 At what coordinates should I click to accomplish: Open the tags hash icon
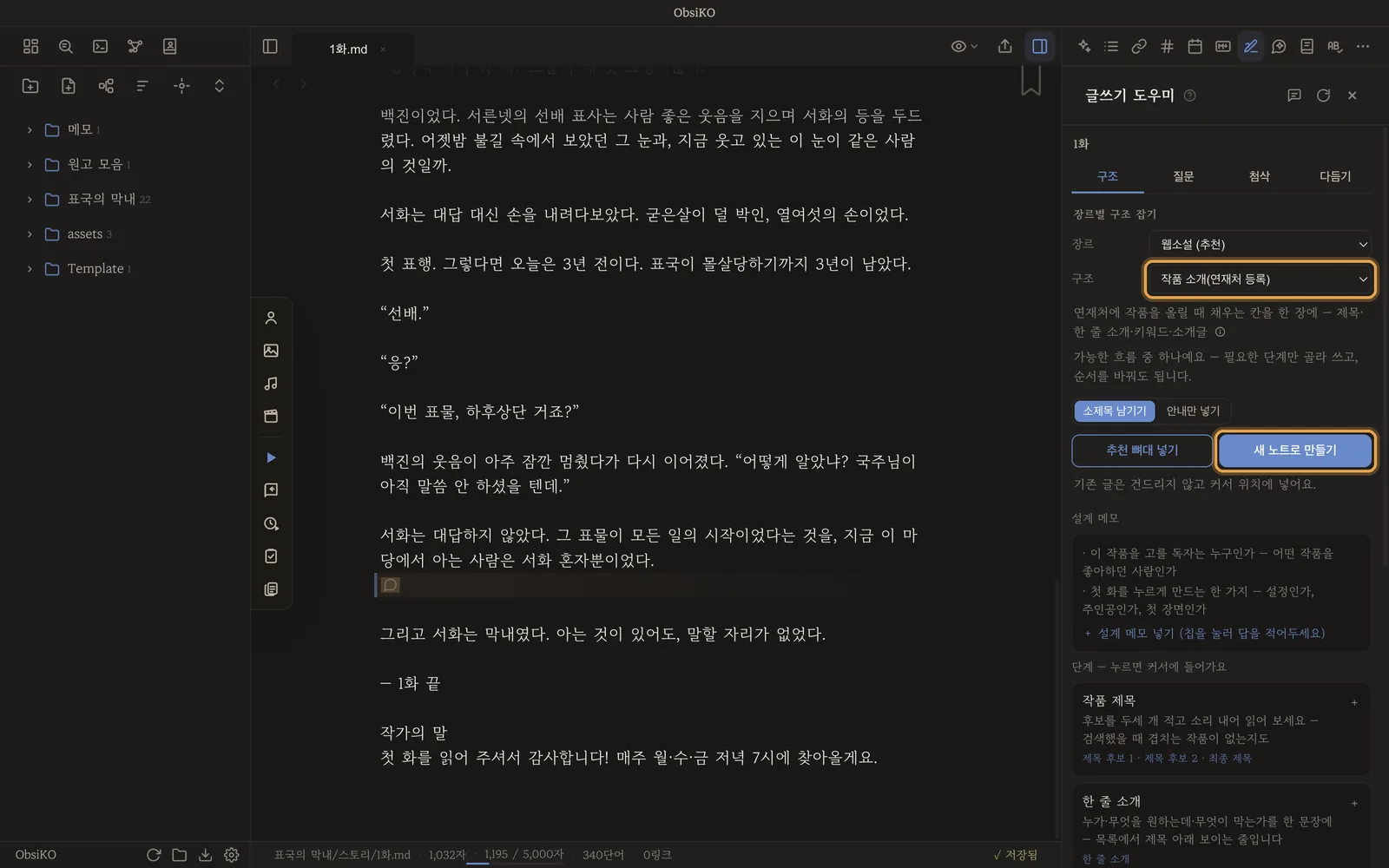[x=1167, y=46]
